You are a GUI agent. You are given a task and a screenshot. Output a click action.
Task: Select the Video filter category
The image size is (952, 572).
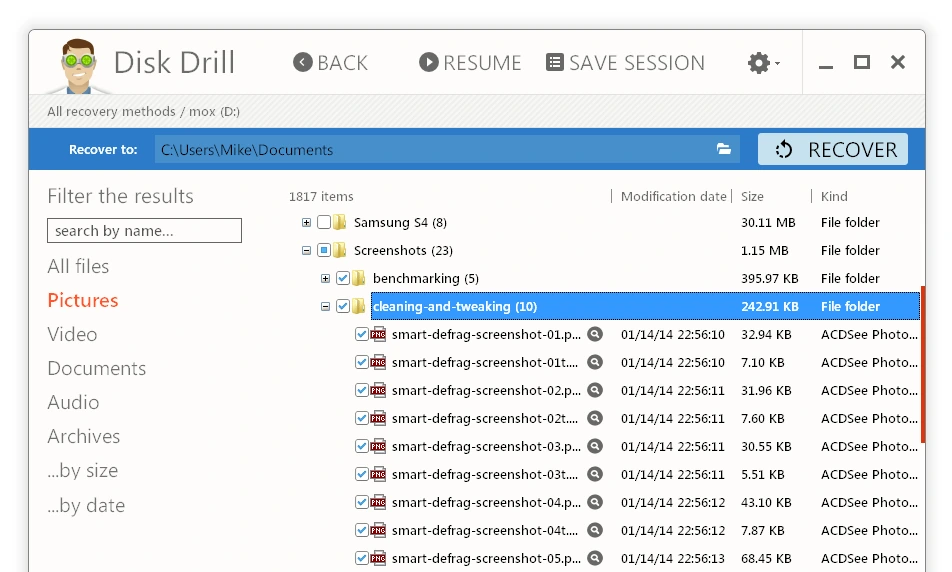click(x=72, y=334)
